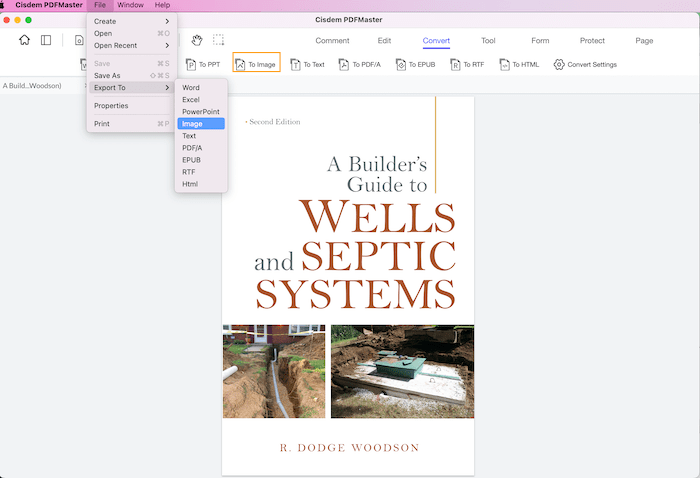Image resolution: width=700 pixels, height=478 pixels.
Task: Open the File menu in menu bar
Action: [100, 5]
